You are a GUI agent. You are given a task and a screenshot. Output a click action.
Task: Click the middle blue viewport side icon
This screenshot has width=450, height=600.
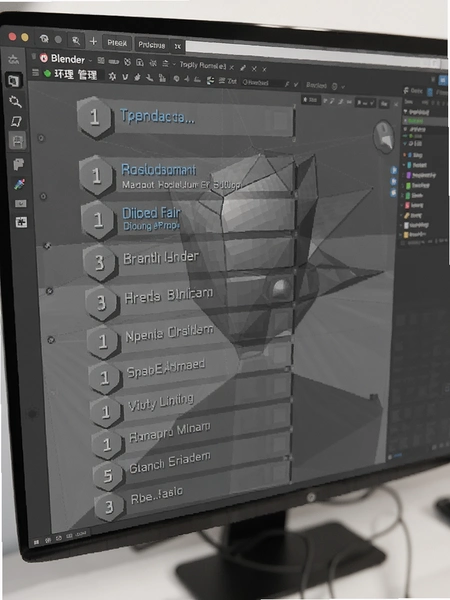[393, 182]
